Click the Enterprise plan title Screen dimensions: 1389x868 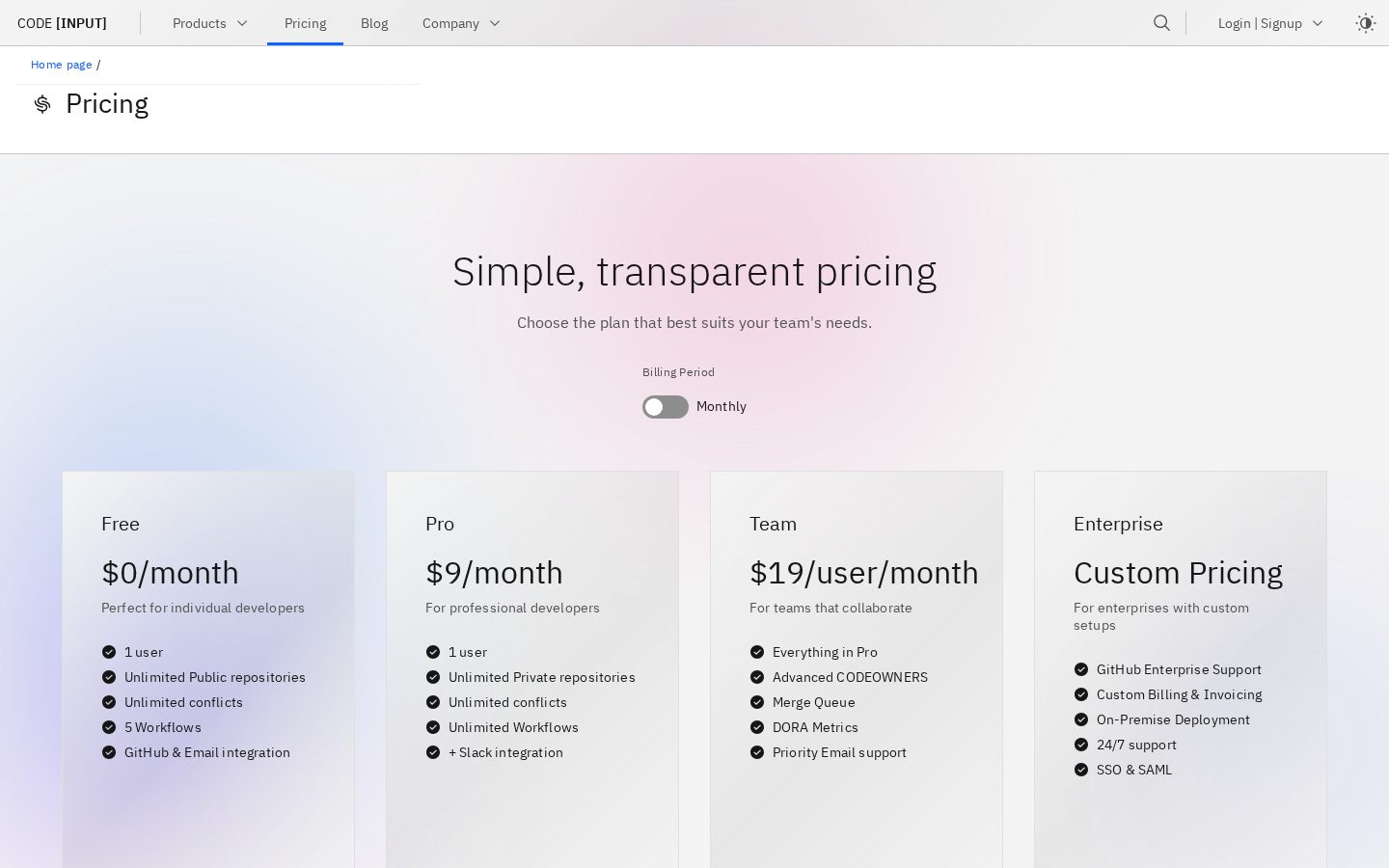click(1118, 524)
